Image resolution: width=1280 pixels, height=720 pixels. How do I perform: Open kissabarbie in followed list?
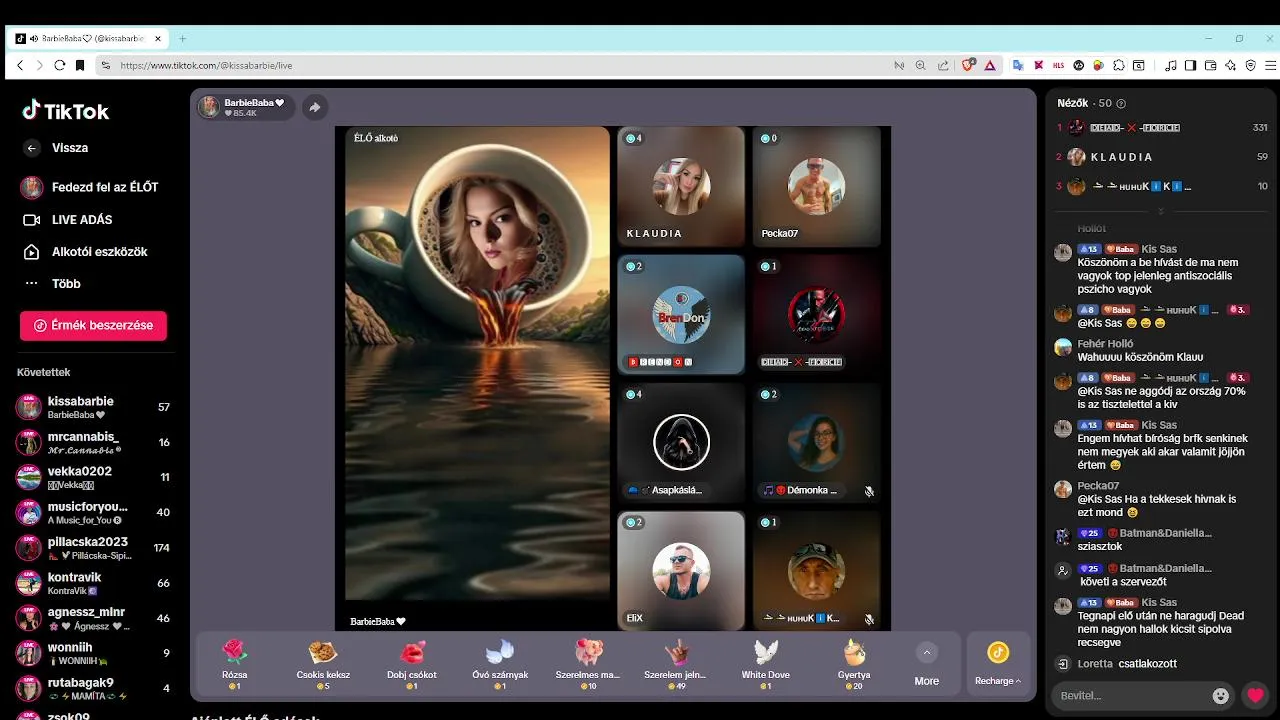pos(93,407)
